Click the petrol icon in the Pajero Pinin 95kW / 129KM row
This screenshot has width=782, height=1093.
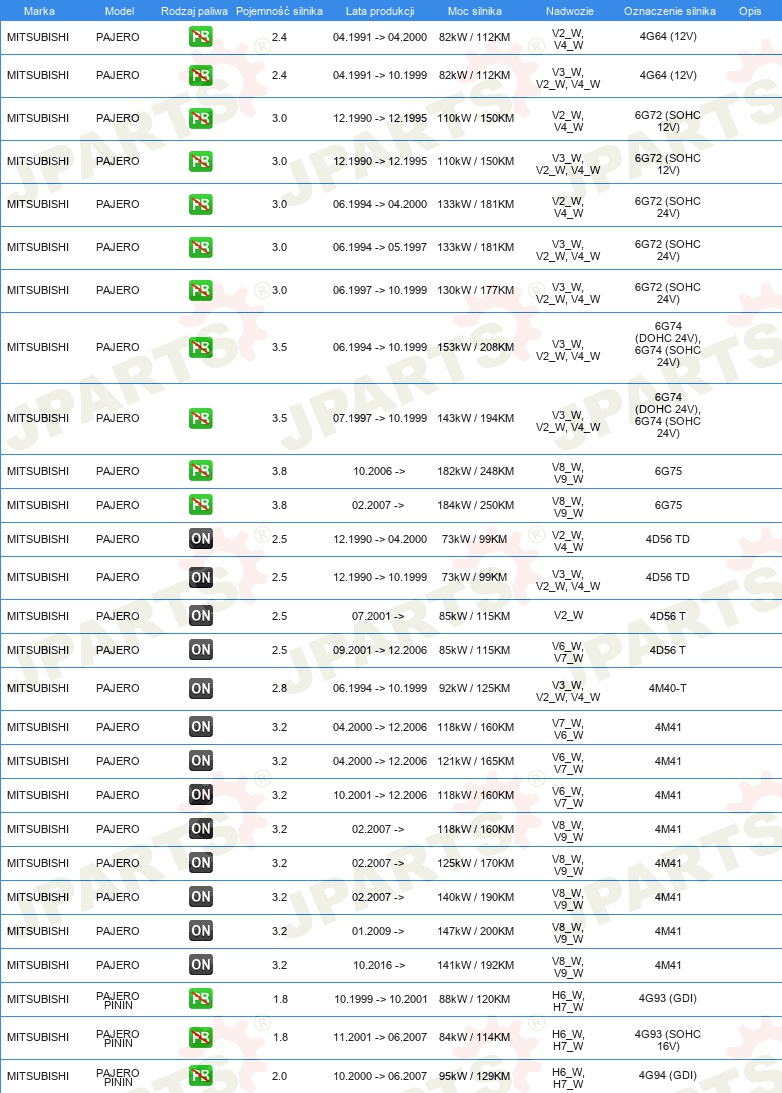click(201, 1076)
